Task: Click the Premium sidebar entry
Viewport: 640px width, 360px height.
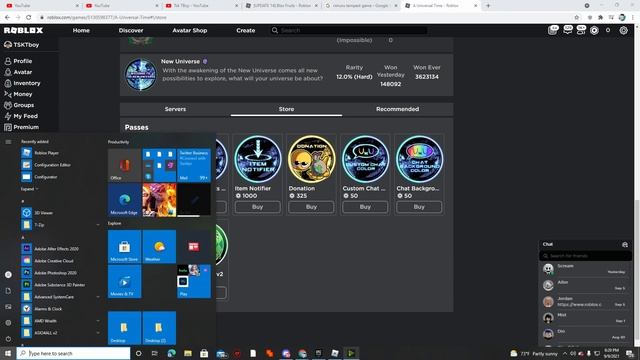Action: click(x=22, y=127)
